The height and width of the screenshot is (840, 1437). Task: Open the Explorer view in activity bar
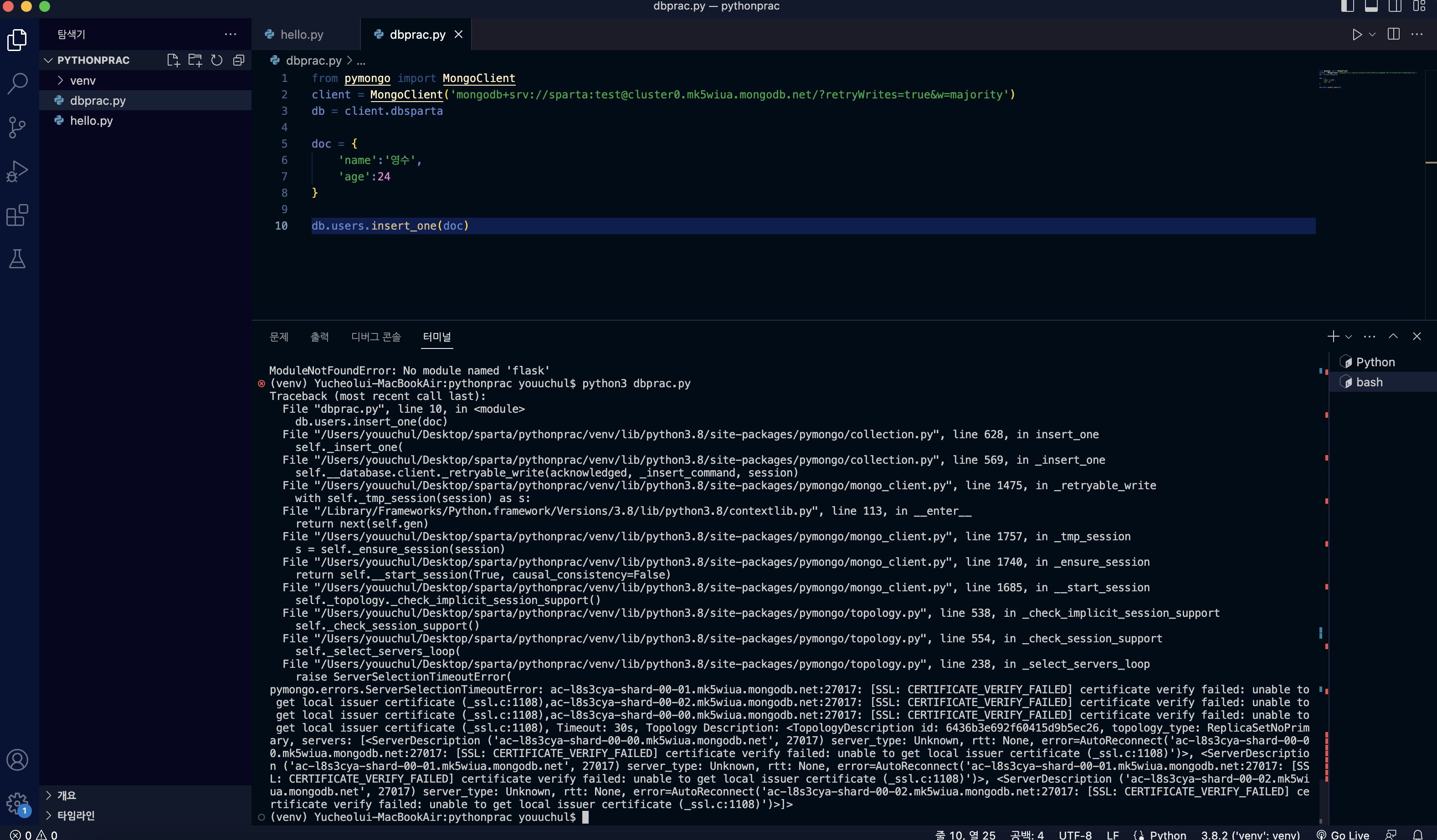click(17, 40)
